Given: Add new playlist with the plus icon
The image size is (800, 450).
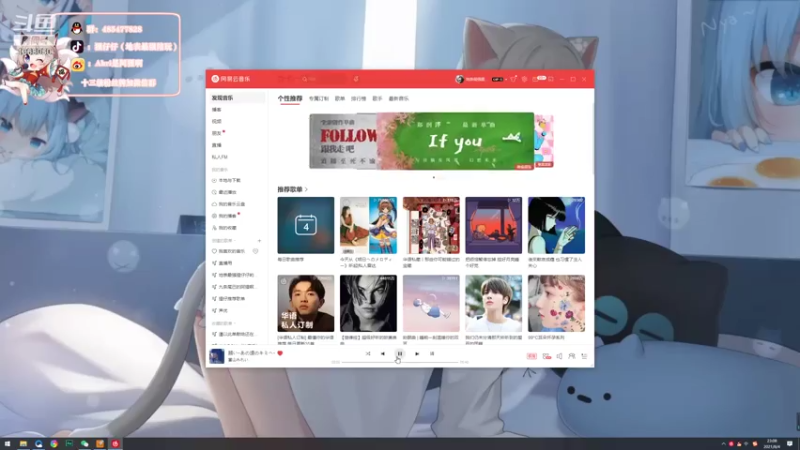Looking at the screenshot, I should tap(259, 240).
